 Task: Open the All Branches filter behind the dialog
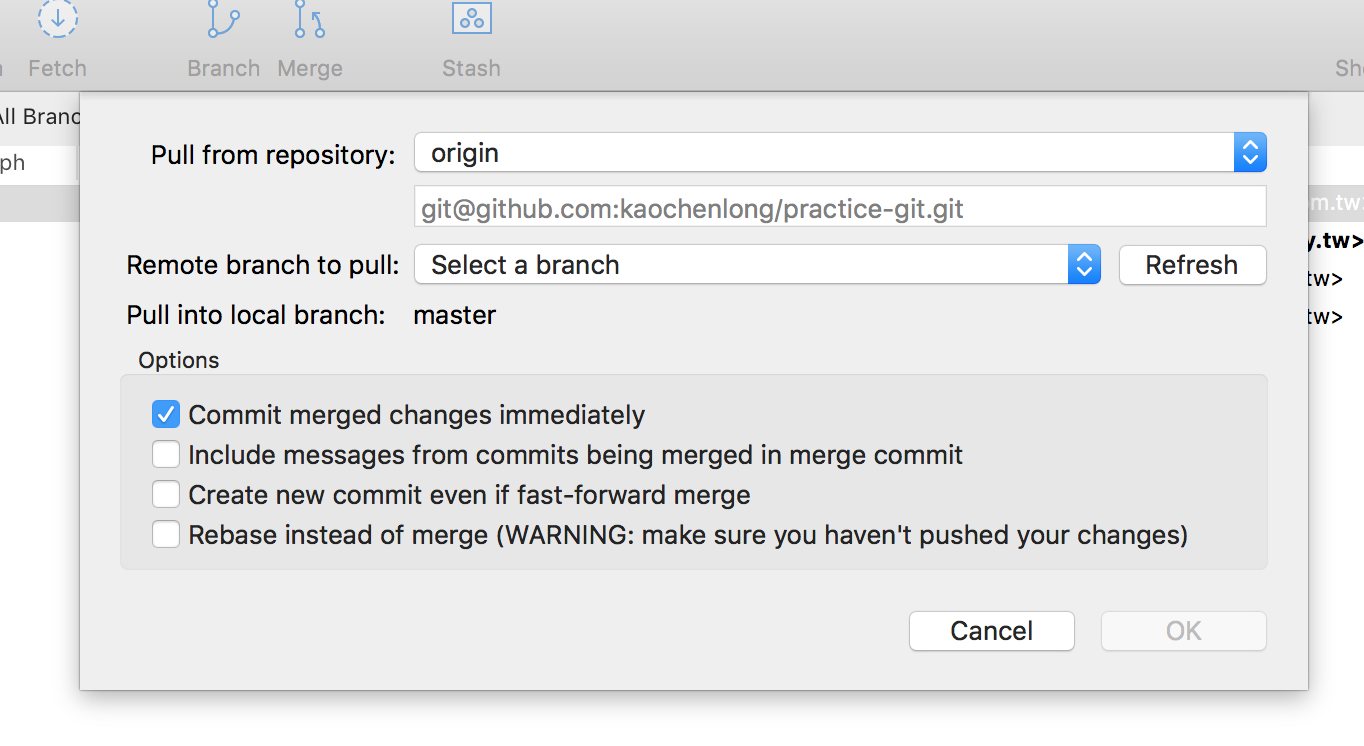[38, 116]
